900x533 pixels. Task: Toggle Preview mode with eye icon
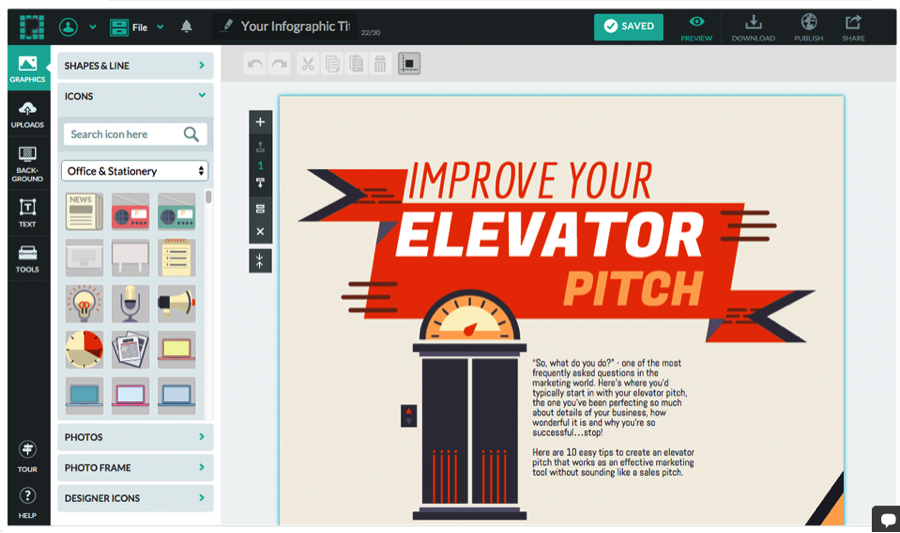click(x=696, y=27)
